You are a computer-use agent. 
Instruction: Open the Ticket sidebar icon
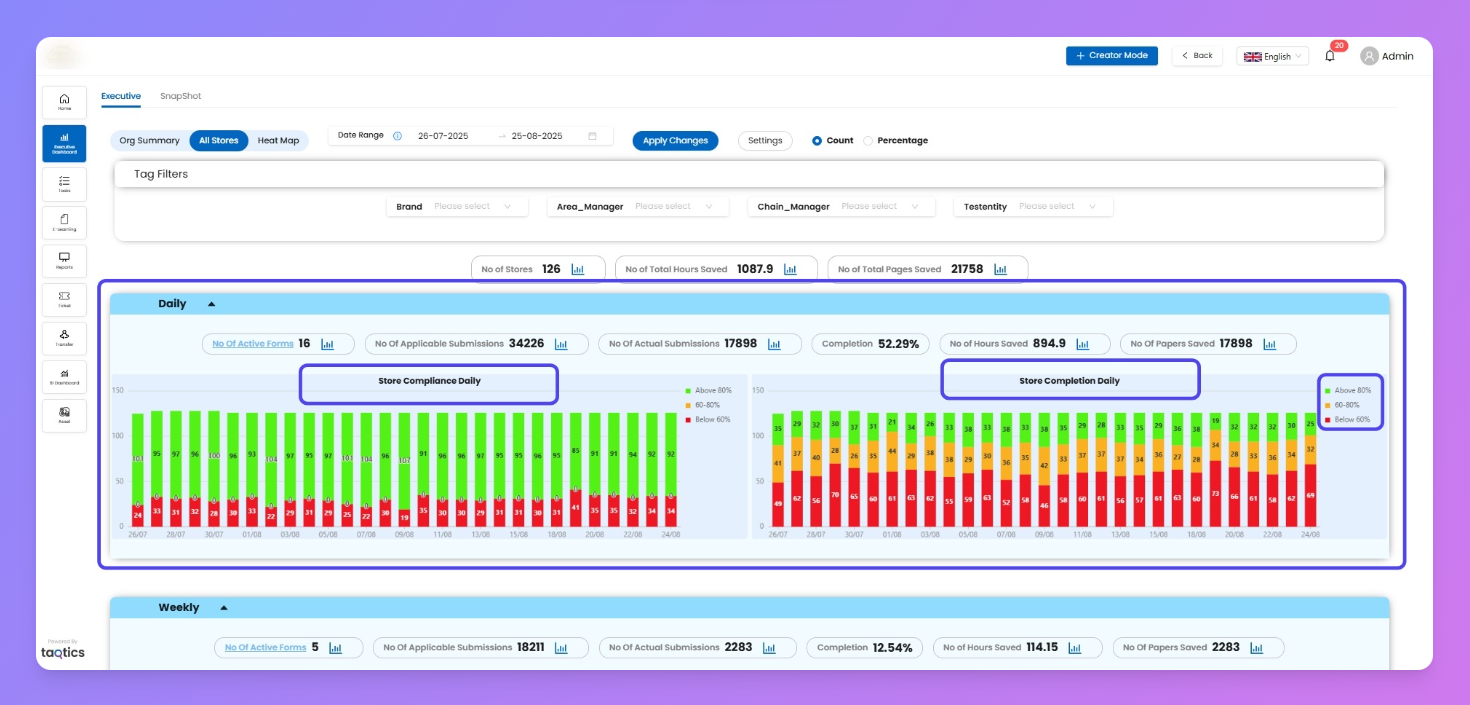pos(64,300)
